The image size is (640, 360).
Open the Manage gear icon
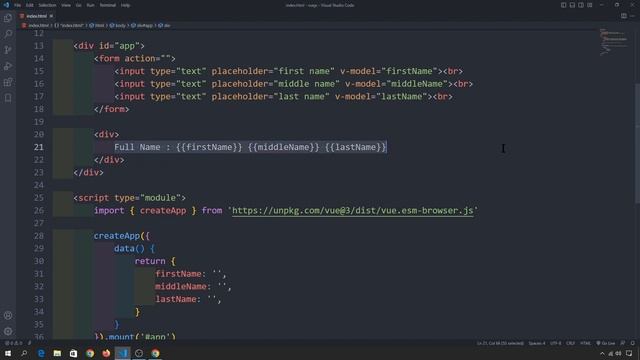pyautogui.click(x=8, y=331)
